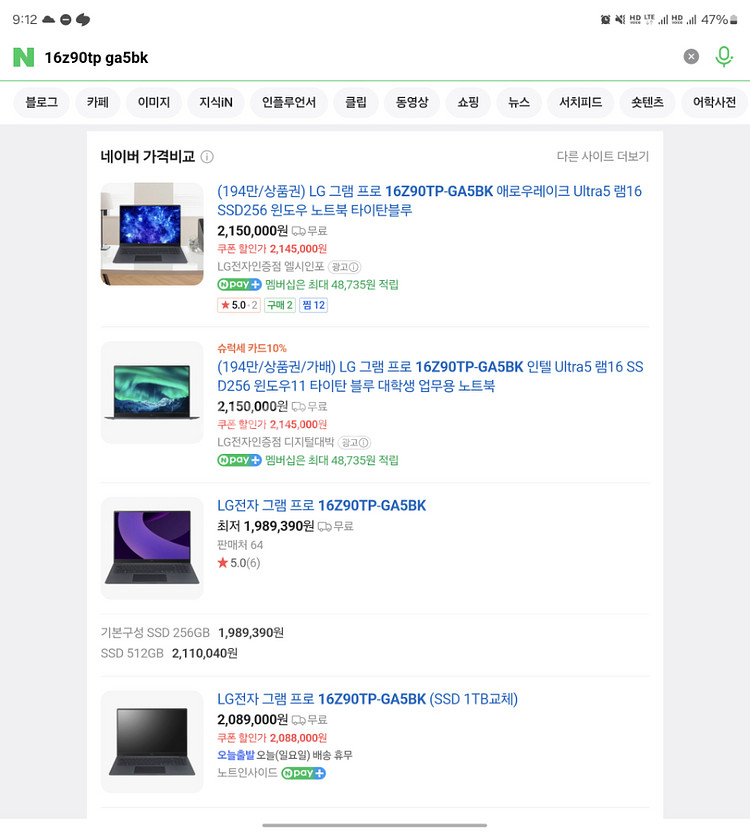Tap 오늘출발 delivery label
Viewport: 750px width, 832px height.
tap(236, 755)
